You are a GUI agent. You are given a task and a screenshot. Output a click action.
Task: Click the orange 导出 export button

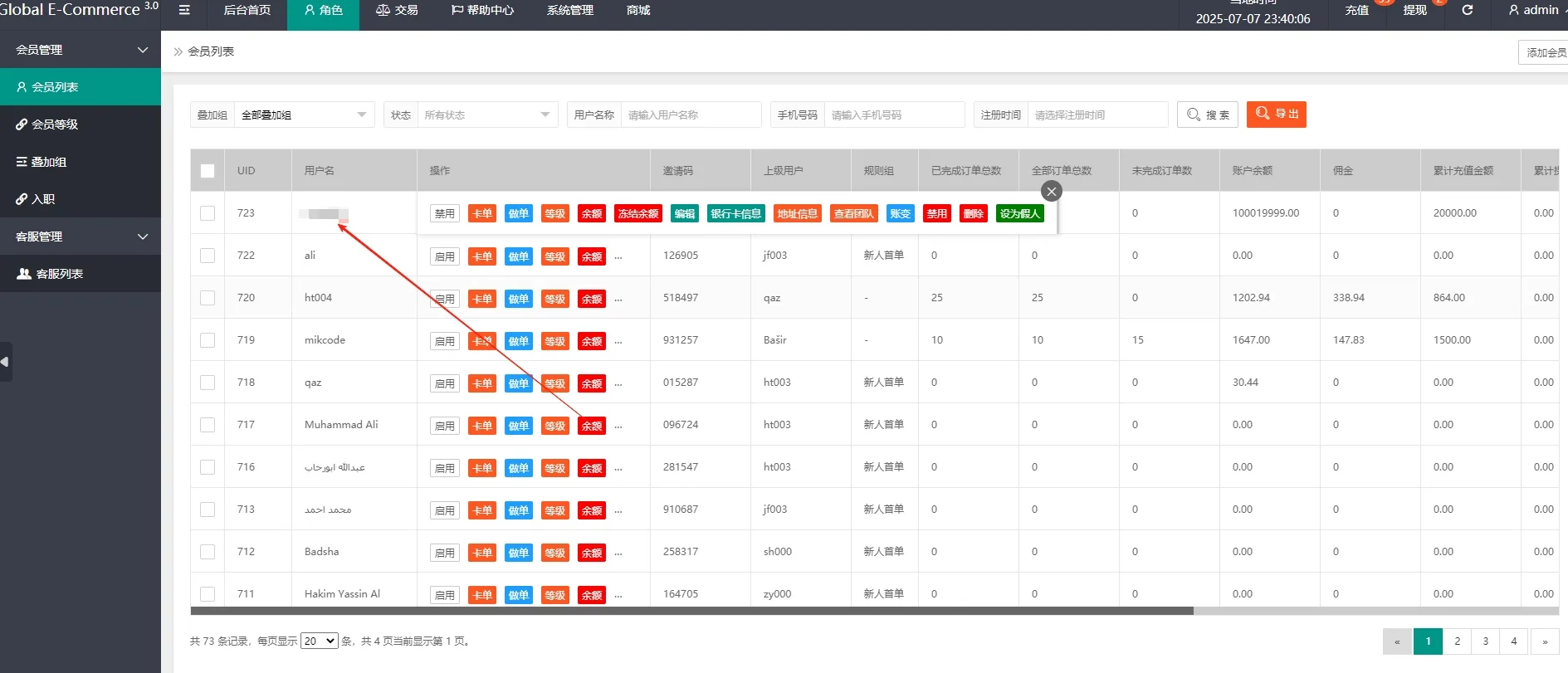(1276, 115)
